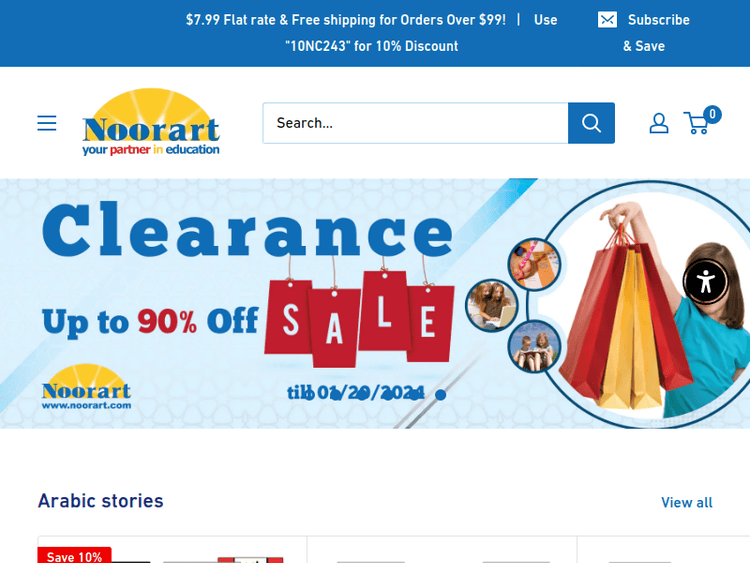Open the accessibility widget button
Viewport: 750px width, 563px height.
click(705, 282)
